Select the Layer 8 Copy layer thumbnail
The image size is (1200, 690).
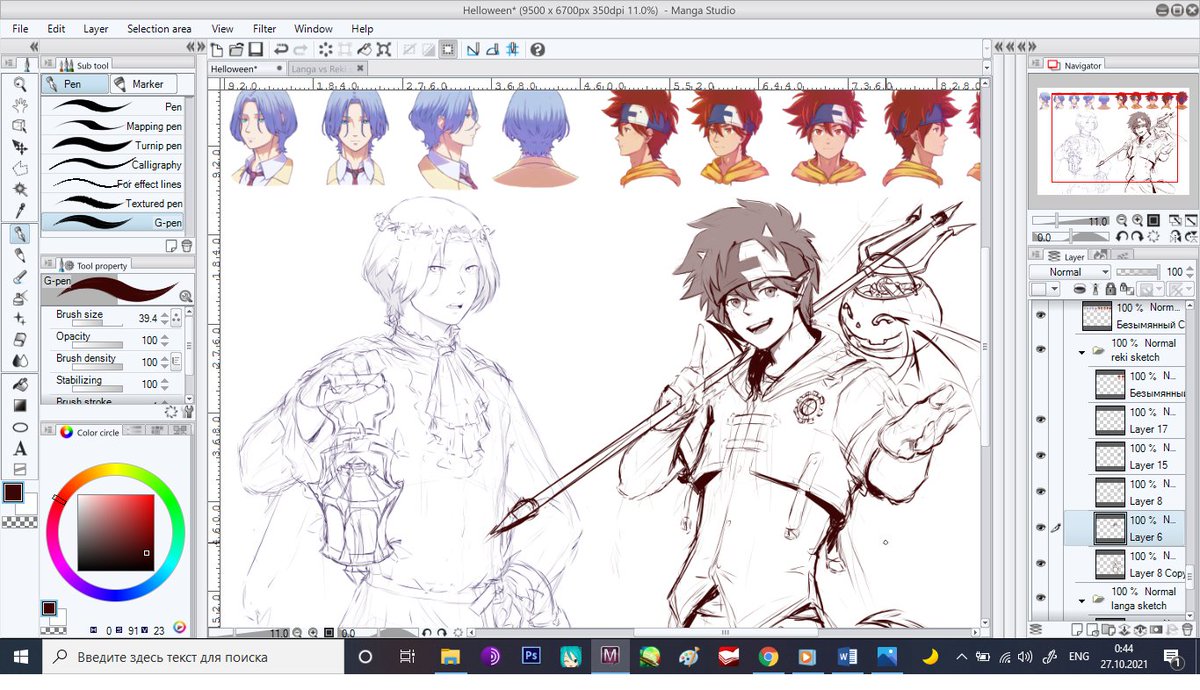(1111, 563)
